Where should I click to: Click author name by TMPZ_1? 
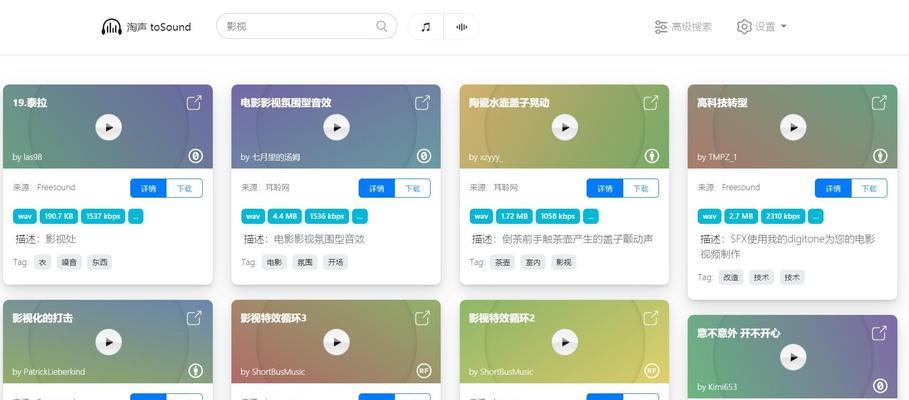pos(717,157)
